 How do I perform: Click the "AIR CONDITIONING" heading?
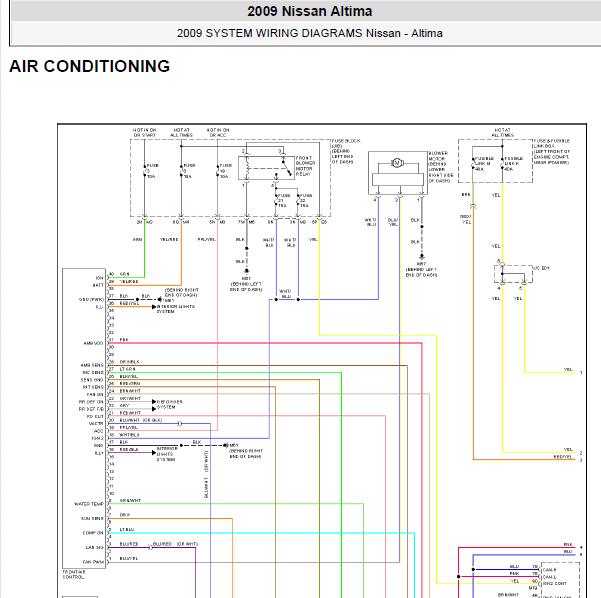point(90,66)
